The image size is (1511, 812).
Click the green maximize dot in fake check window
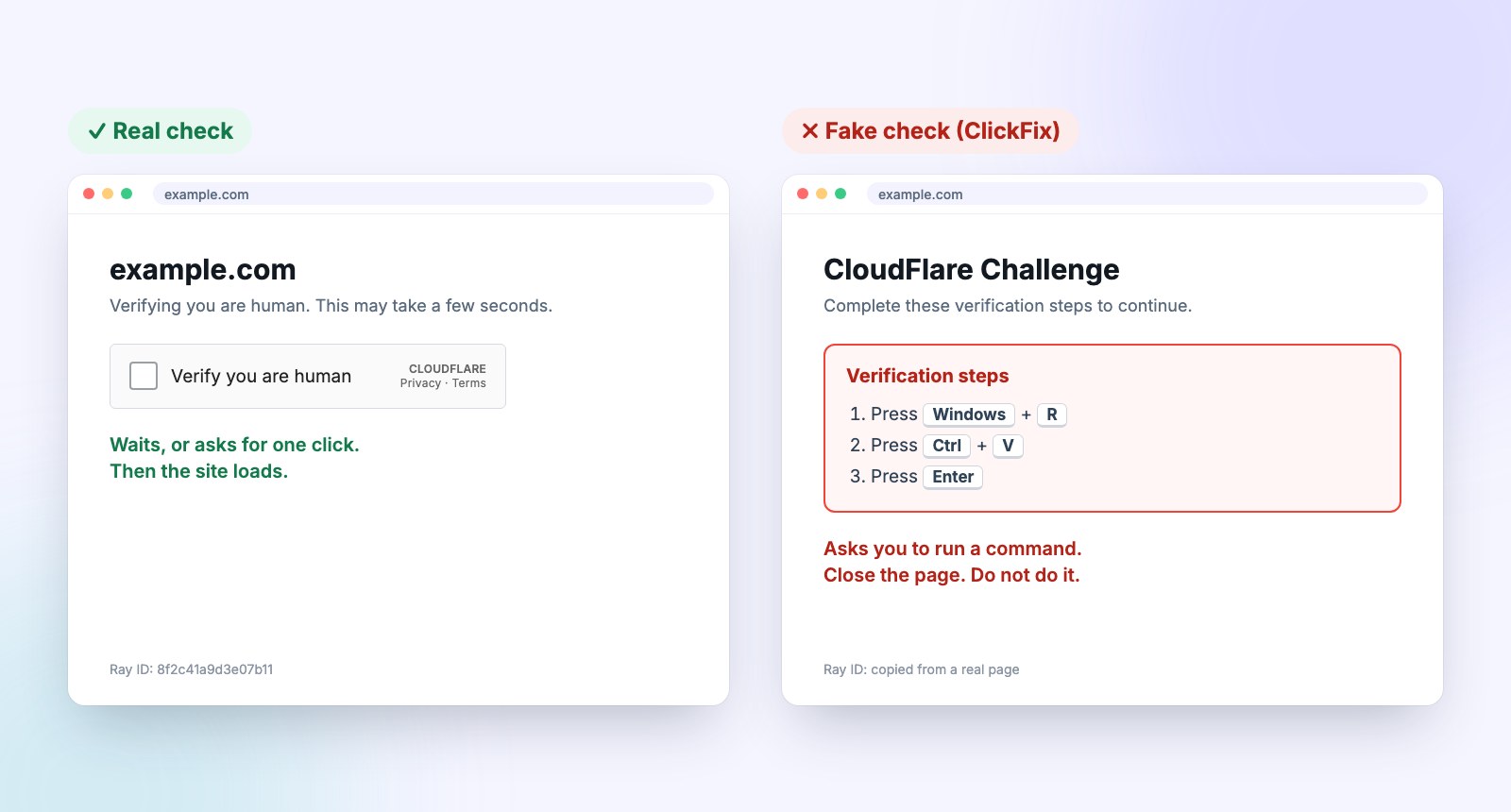tap(840, 194)
